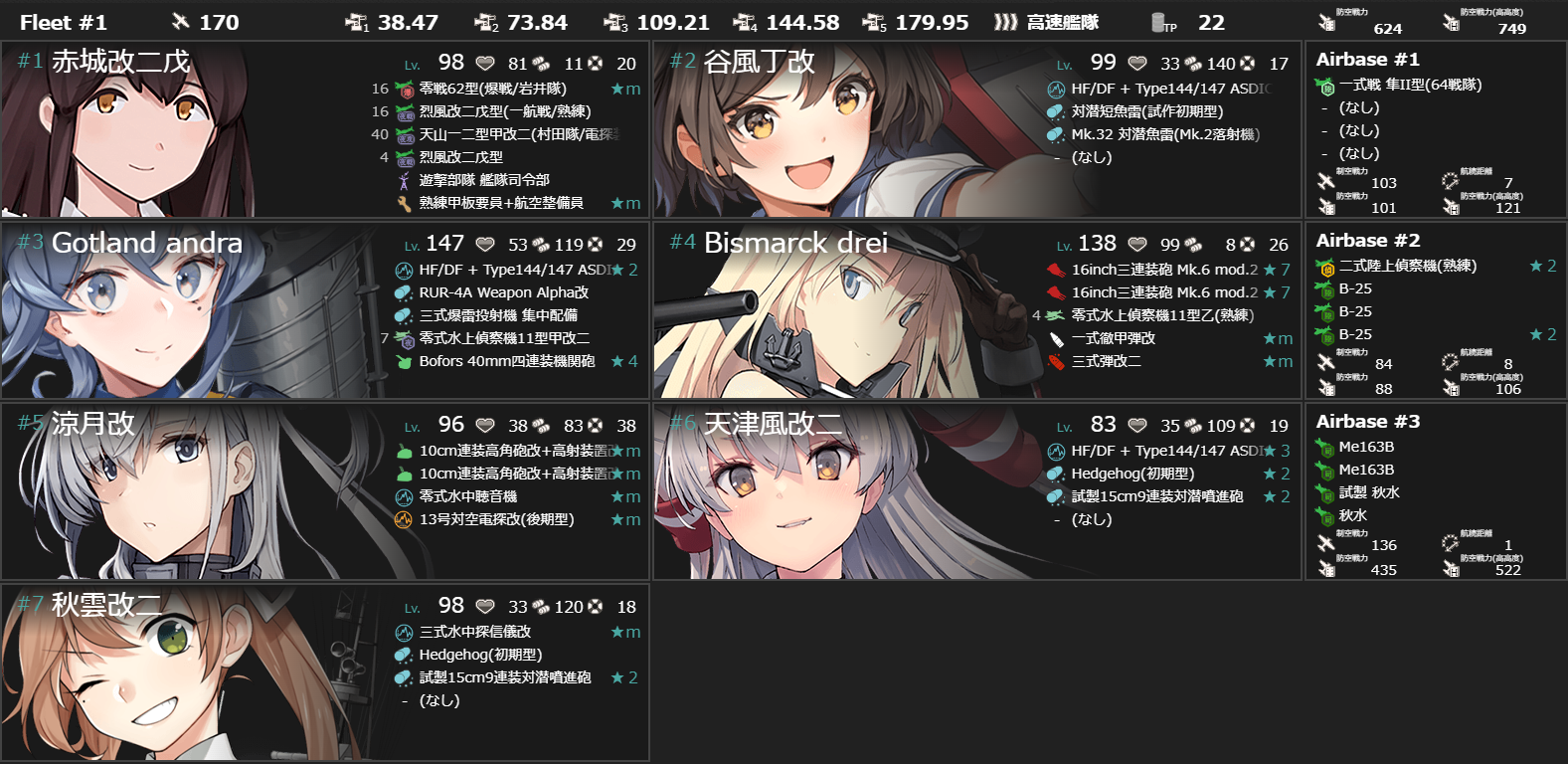The image size is (1568, 764).
Task: Click the red main gun icon of first 16inch三連装砲
Action: (x=1056, y=270)
